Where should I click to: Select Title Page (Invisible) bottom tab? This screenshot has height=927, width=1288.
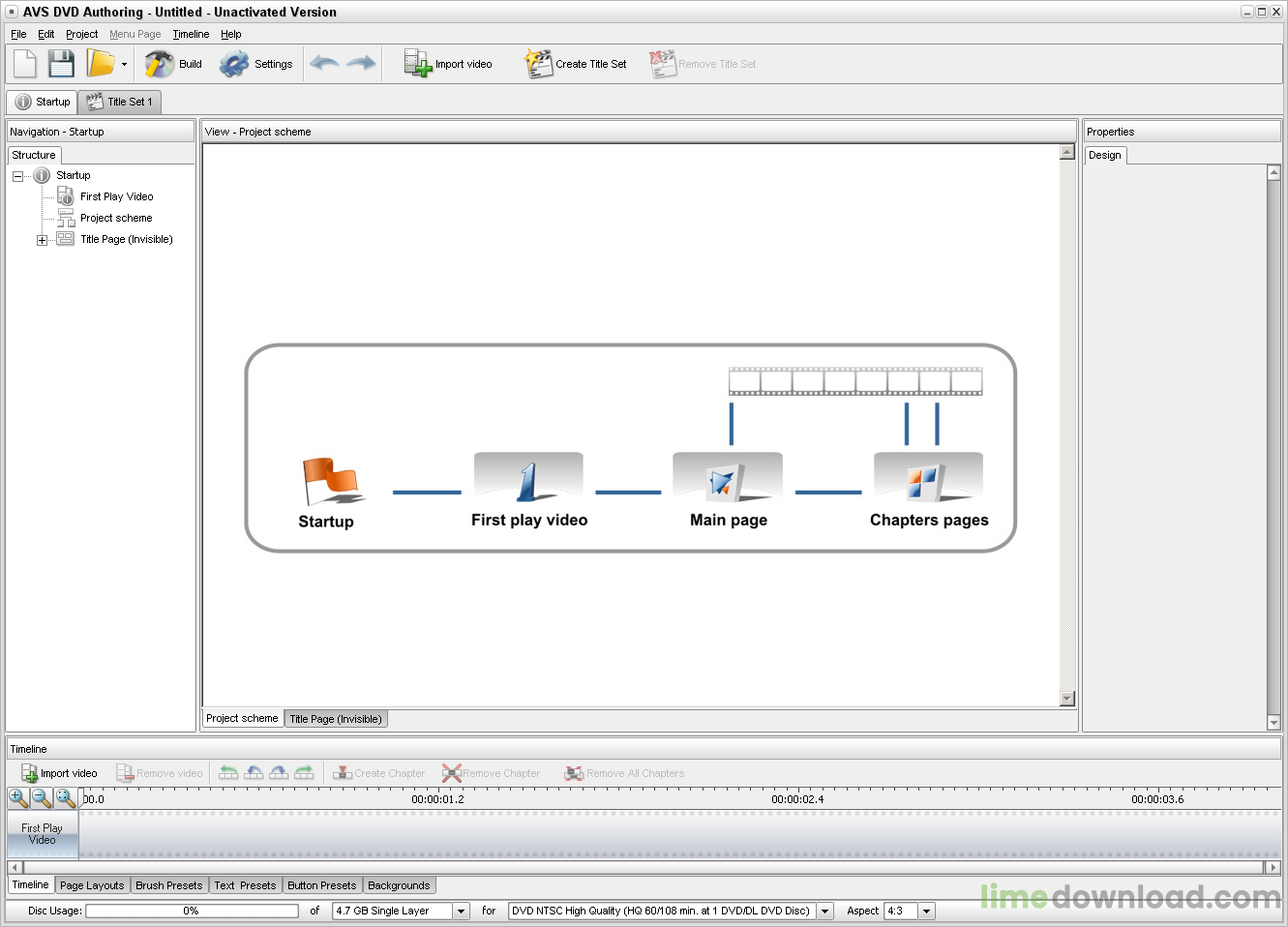coord(336,719)
